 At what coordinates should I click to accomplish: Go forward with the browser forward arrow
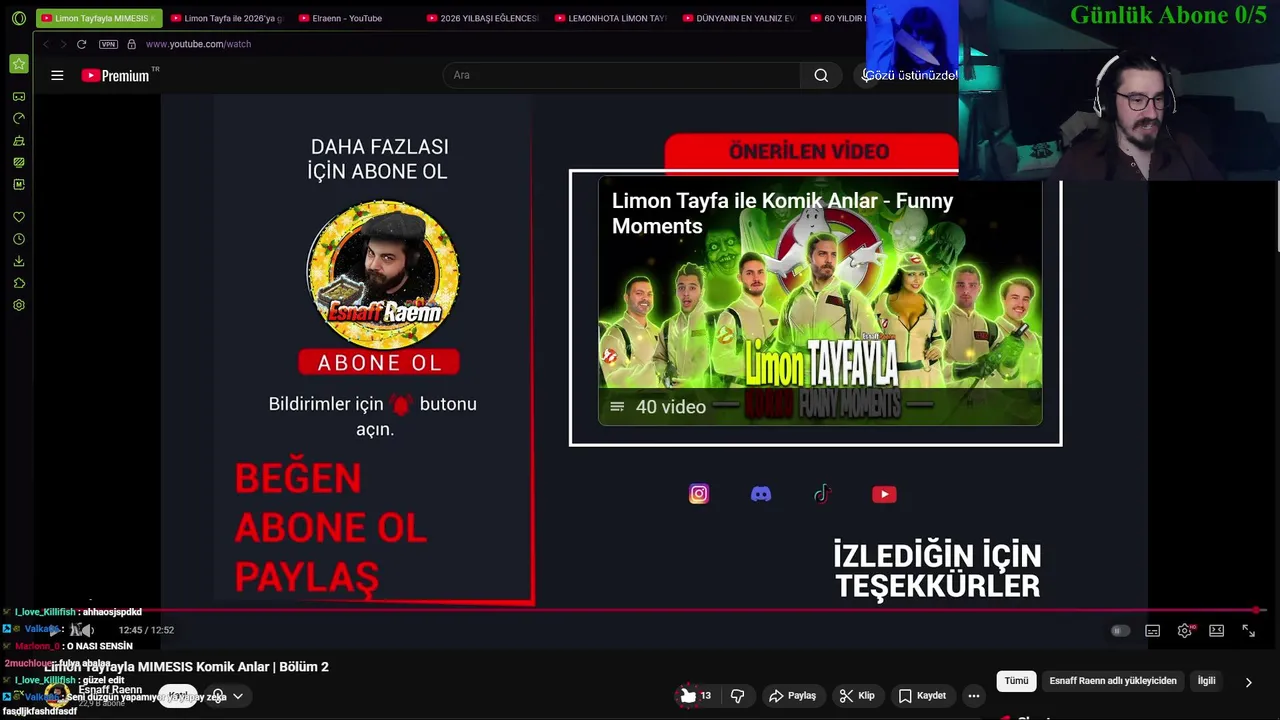pos(62,44)
